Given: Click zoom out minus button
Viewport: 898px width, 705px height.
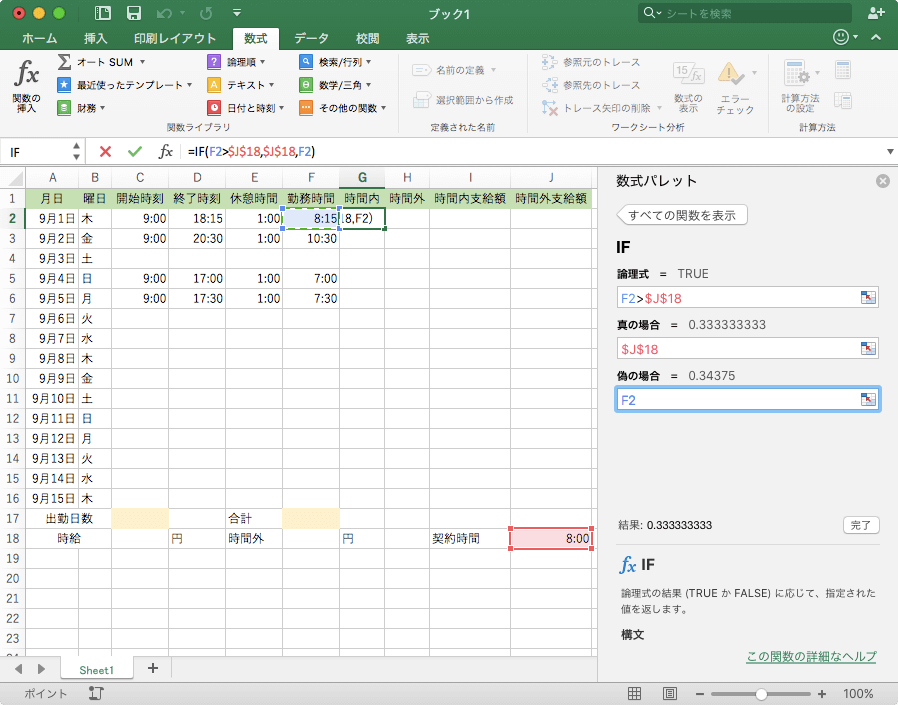Looking at the screenshot, I should (x=699, y=694).
